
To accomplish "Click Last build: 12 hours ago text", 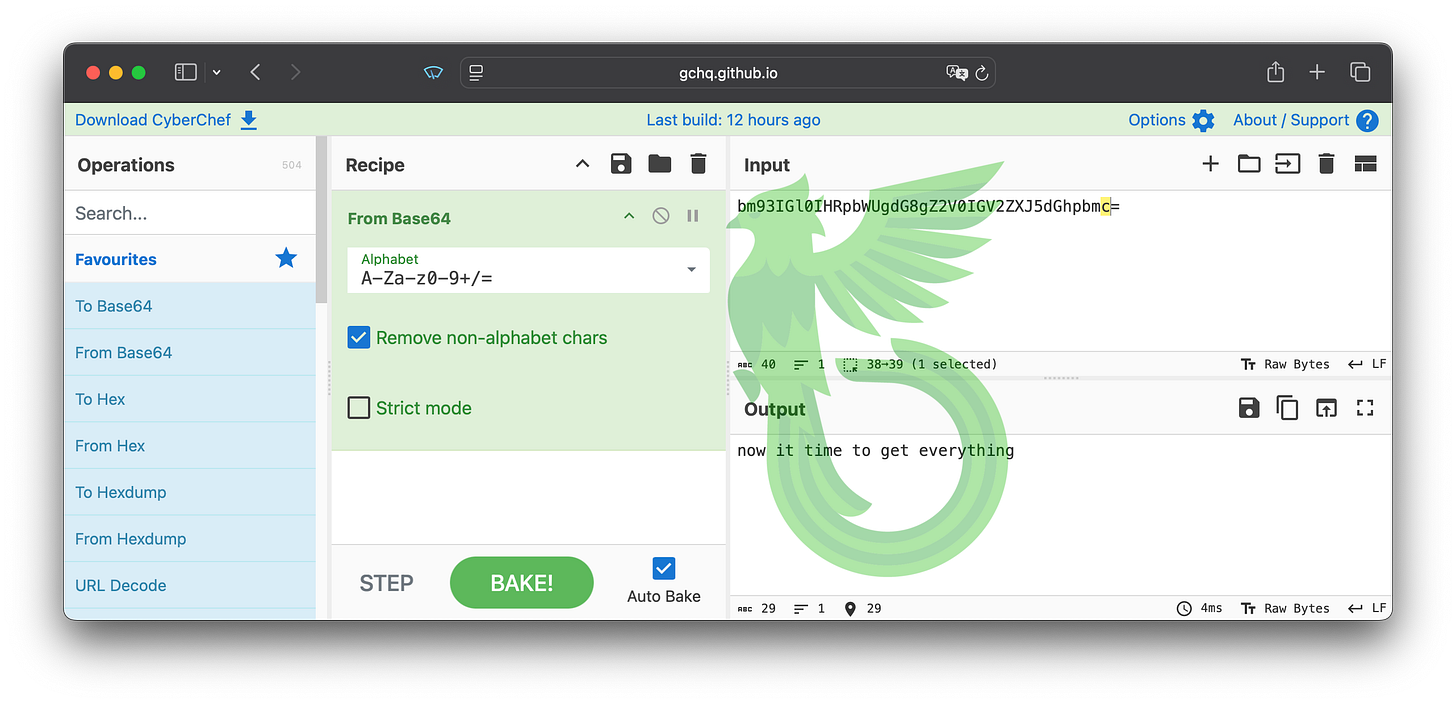I will point(733,120).
